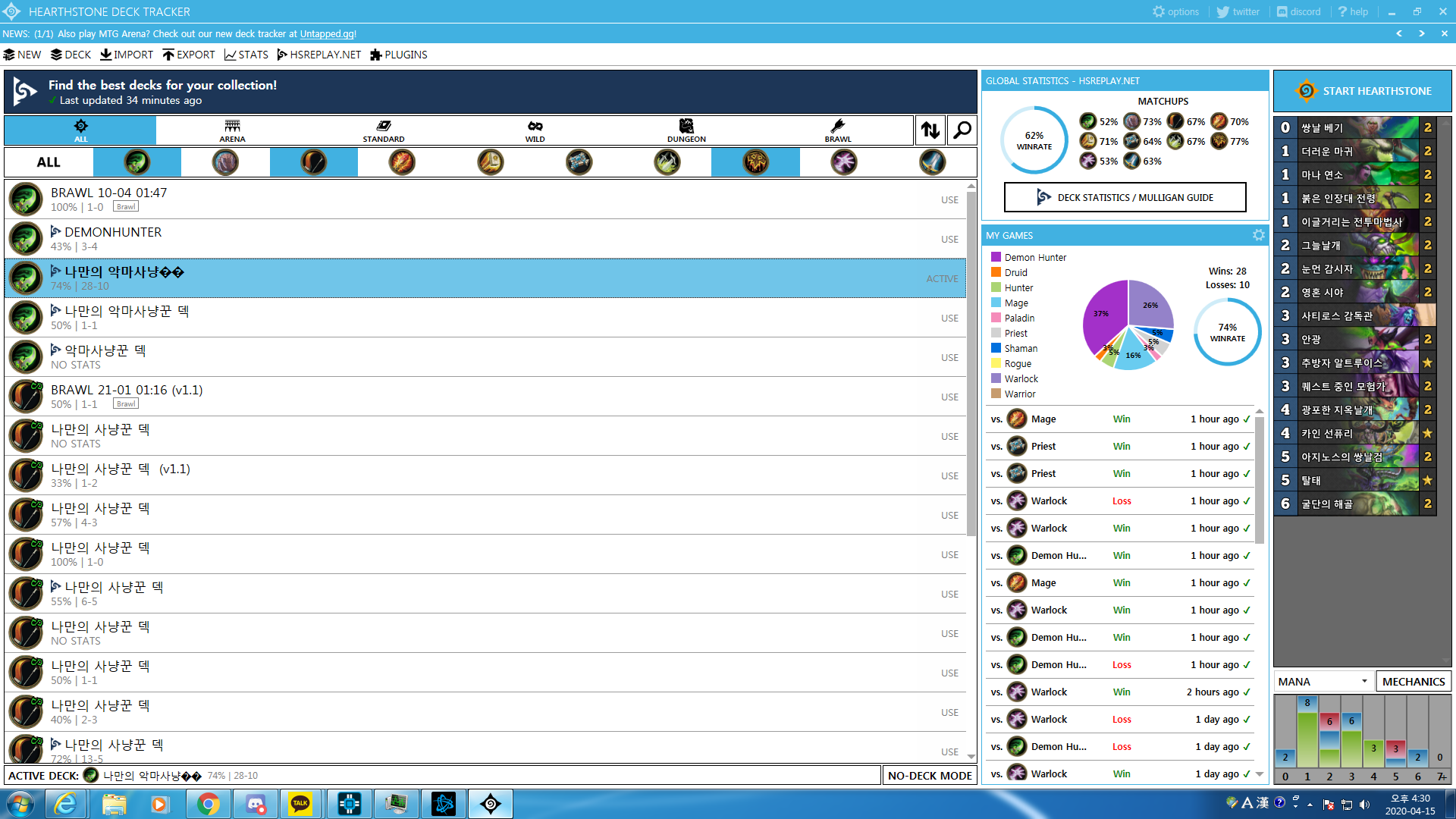Toggle the Priest class filter icon
The image size is (1456, 819).
pyautogui.click(x=579, y=162)
